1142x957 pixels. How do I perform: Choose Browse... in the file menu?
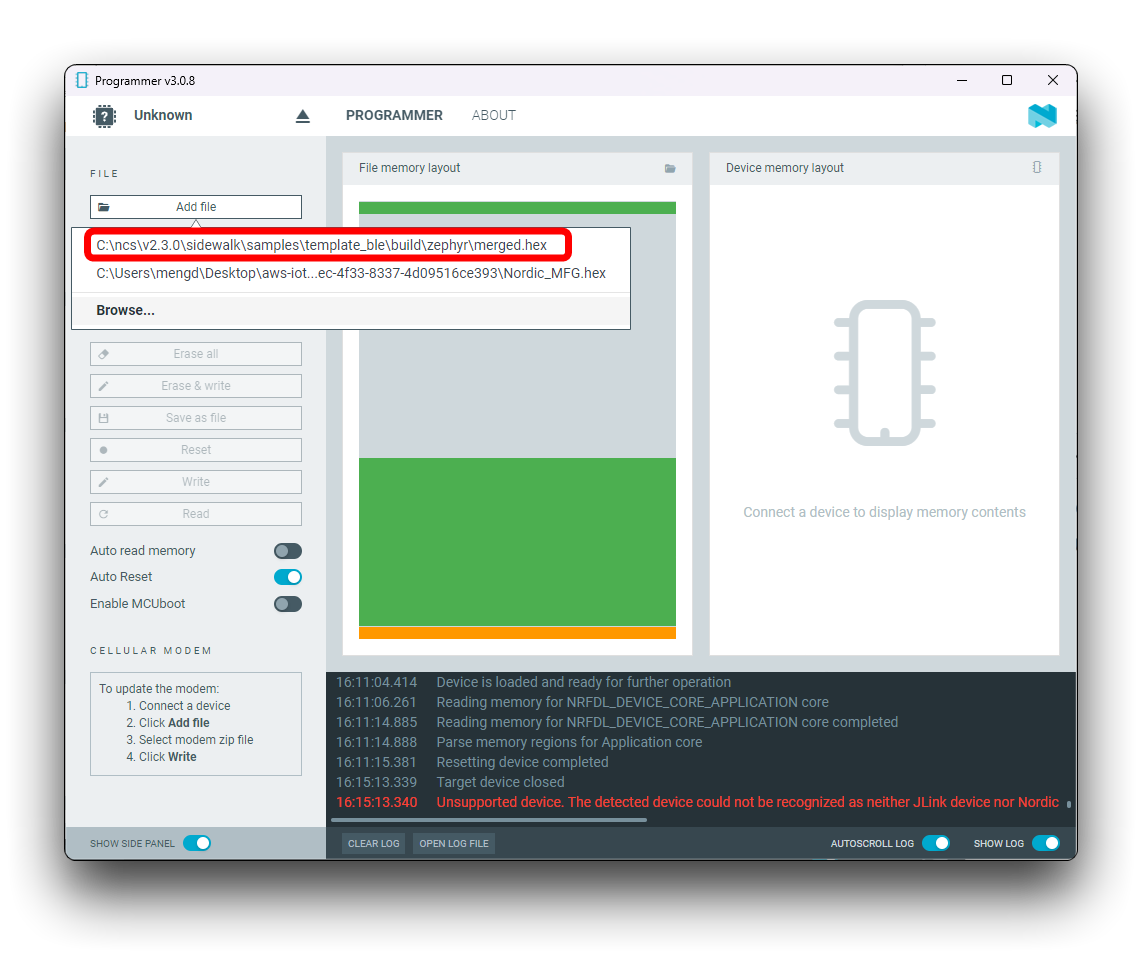[126, 311]
